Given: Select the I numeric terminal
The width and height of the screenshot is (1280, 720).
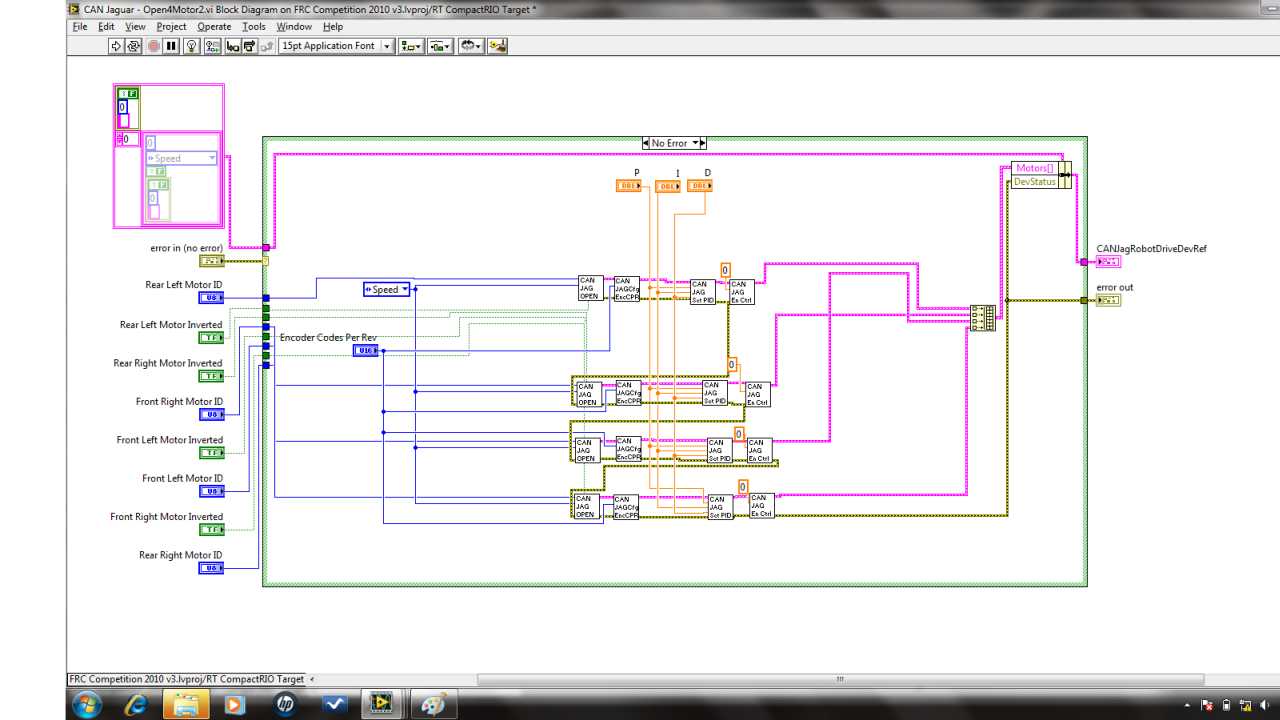Looking at the screenshot, I should (x=668, y=186).
